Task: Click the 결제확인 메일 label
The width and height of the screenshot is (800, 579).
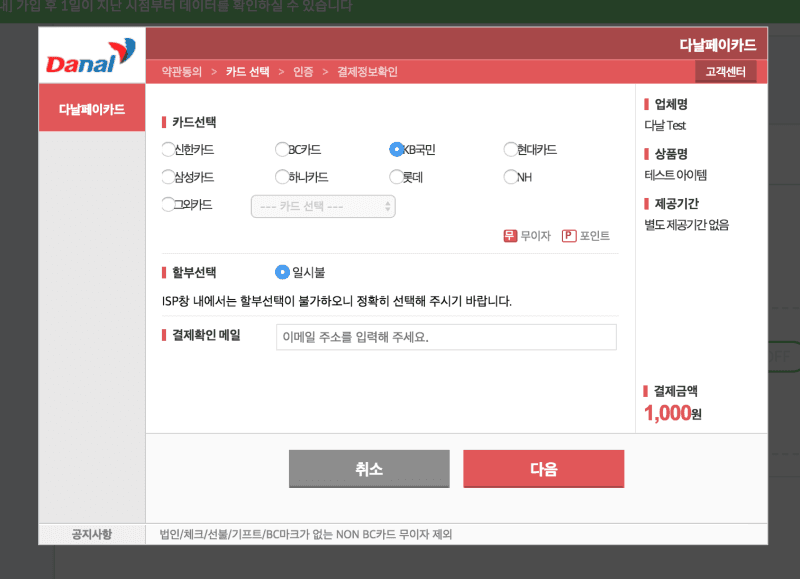Action: click(206, 335)
